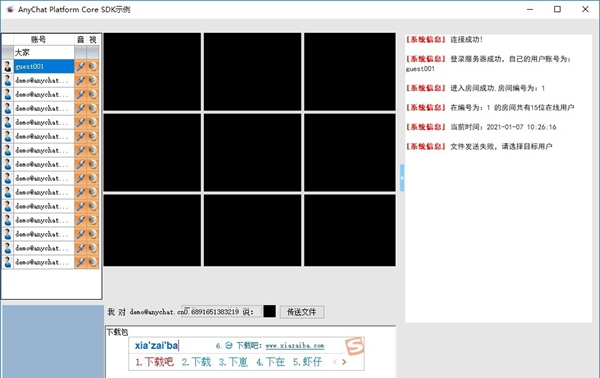600x378 pixels.
Task: Click the 视 video column header
Action: point(93,39)
